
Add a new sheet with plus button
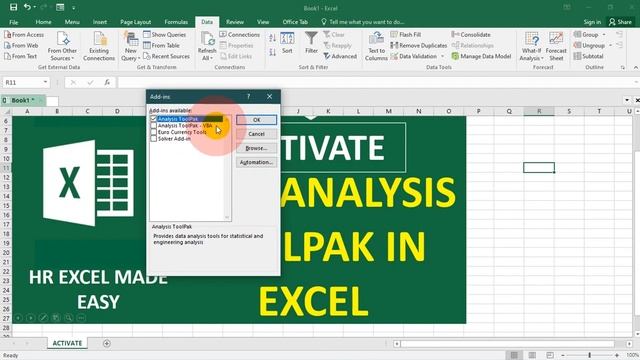(107, 344)
